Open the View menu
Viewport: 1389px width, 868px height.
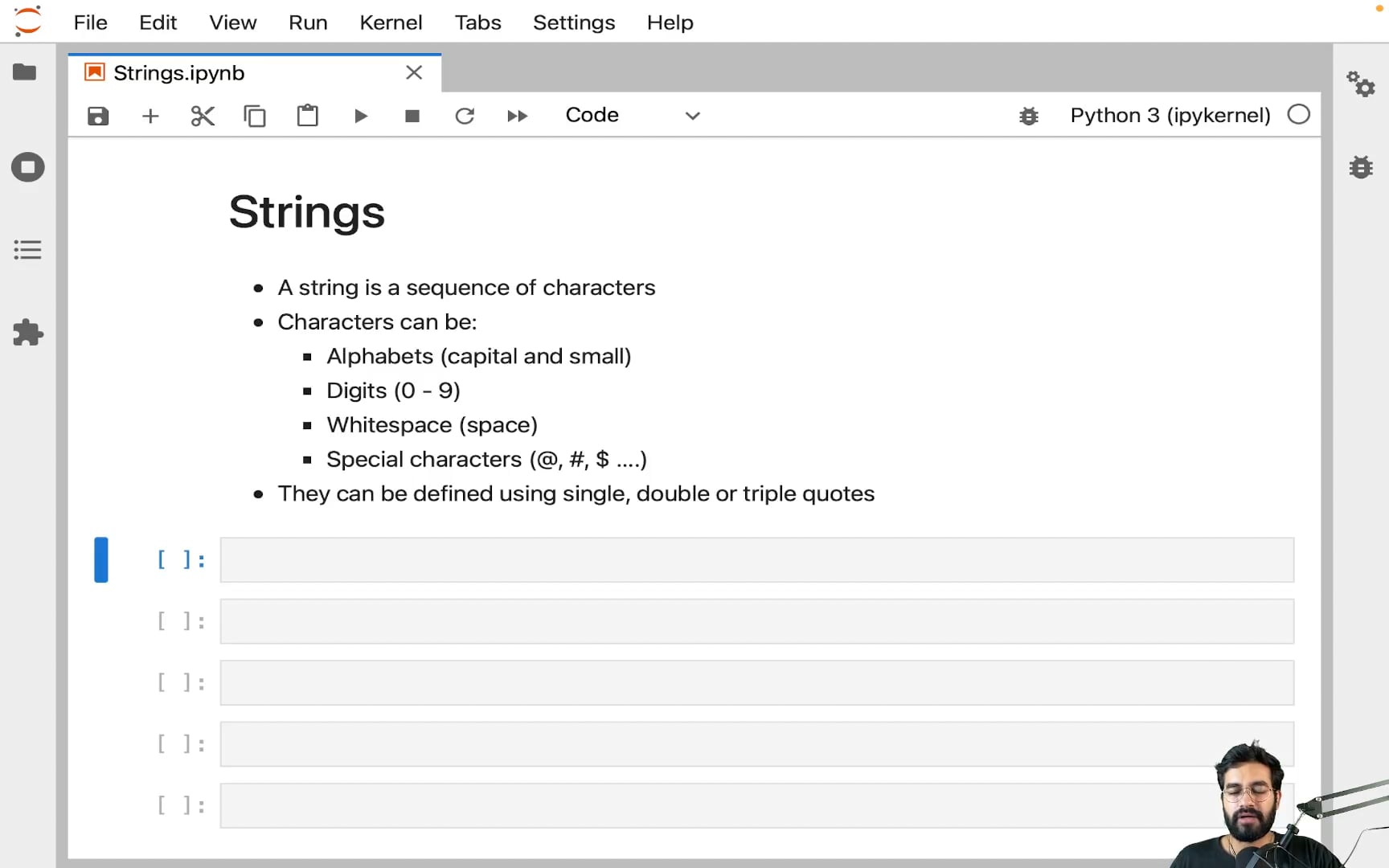pos(233,23)
